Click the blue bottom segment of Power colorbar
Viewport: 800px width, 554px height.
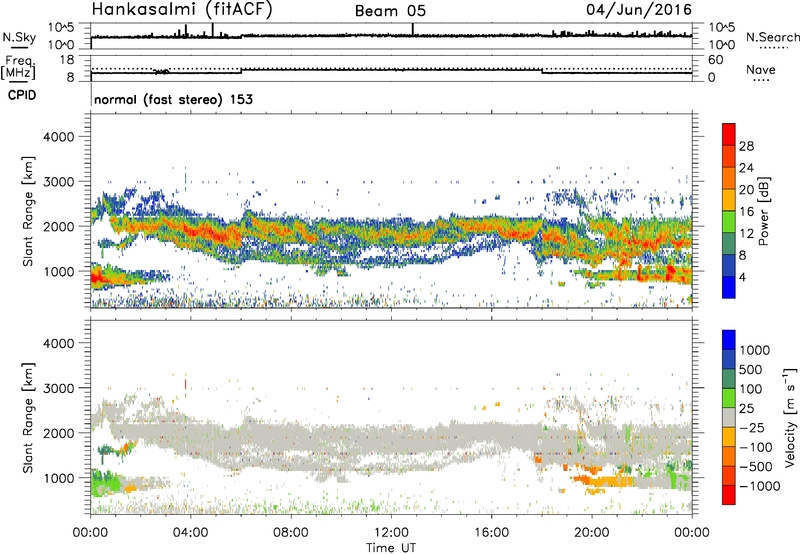[729, 287]
